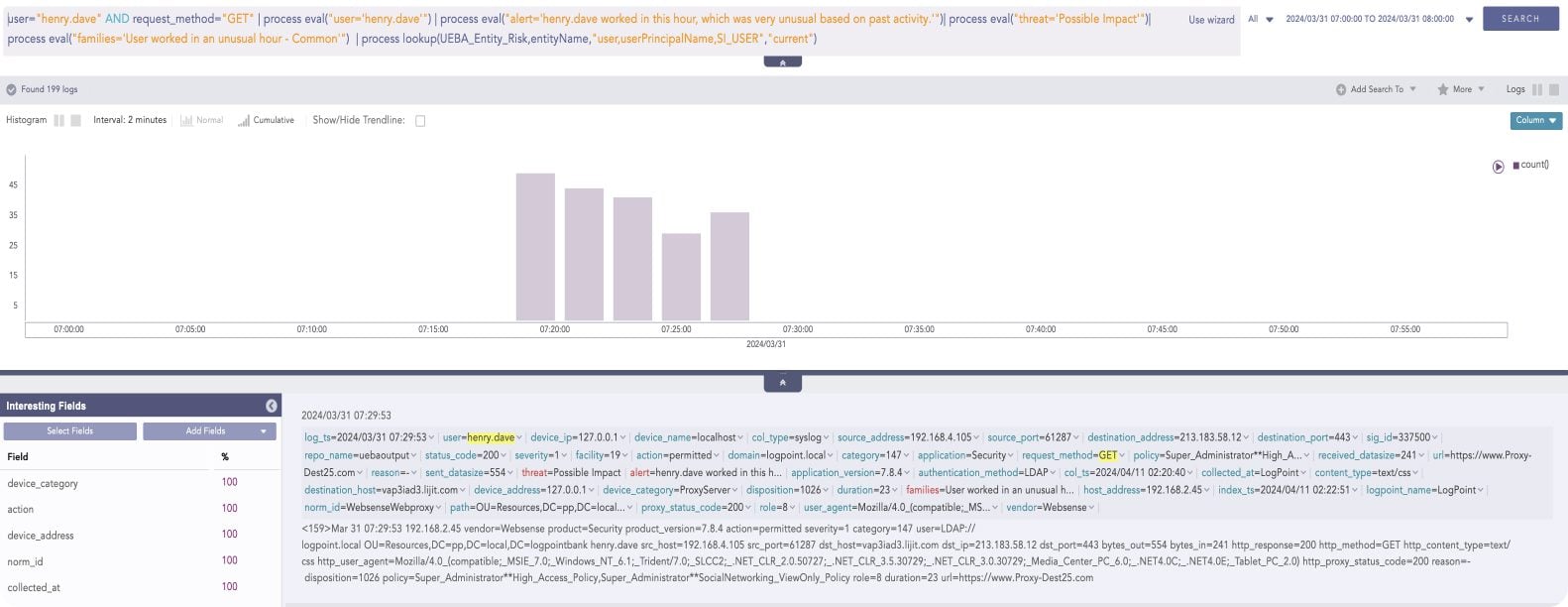Open the More dropdown arrow
The image size is (1568, 607).
pyautogui.click(x=1481, y=89)
